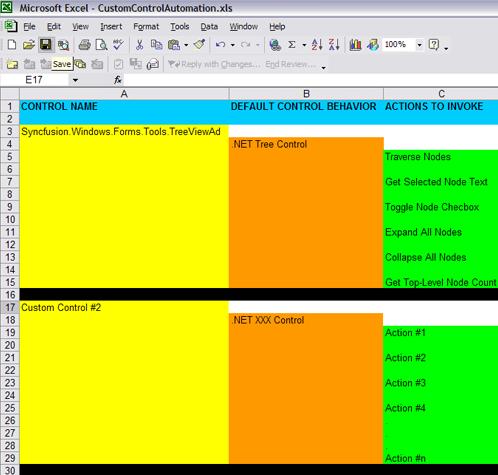This screenshot has height=475, width=498.
Task: Select the .NET XXX Control cell
Action: tap(306, 320)
